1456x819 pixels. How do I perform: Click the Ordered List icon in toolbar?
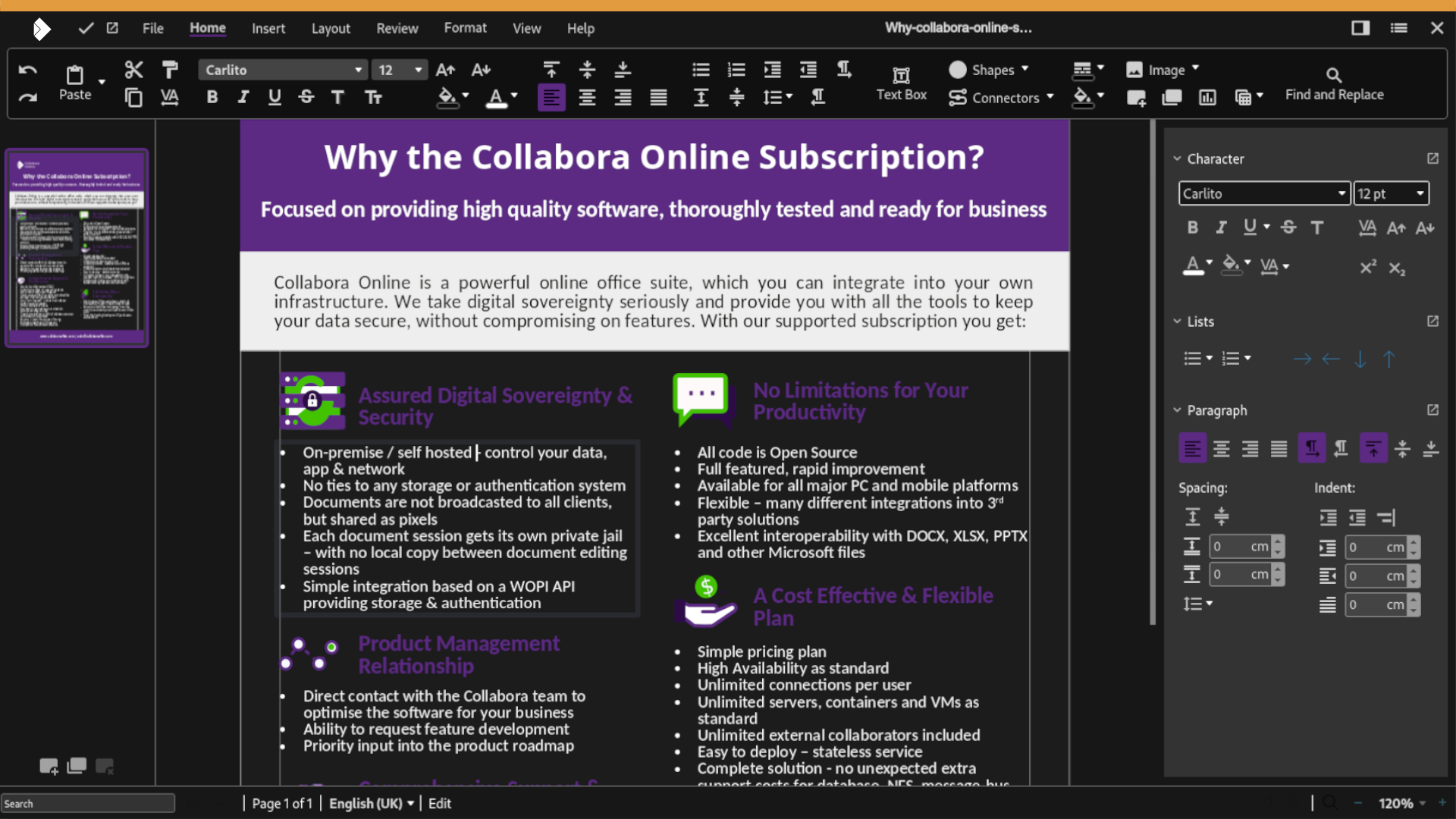coord(736,70)
